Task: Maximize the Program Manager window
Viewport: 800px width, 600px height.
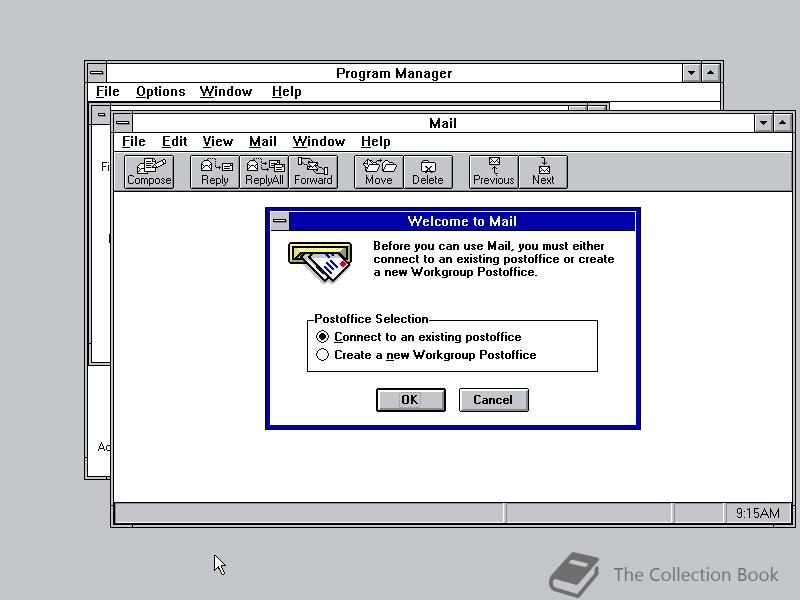Action: click(x=711, y=72)
